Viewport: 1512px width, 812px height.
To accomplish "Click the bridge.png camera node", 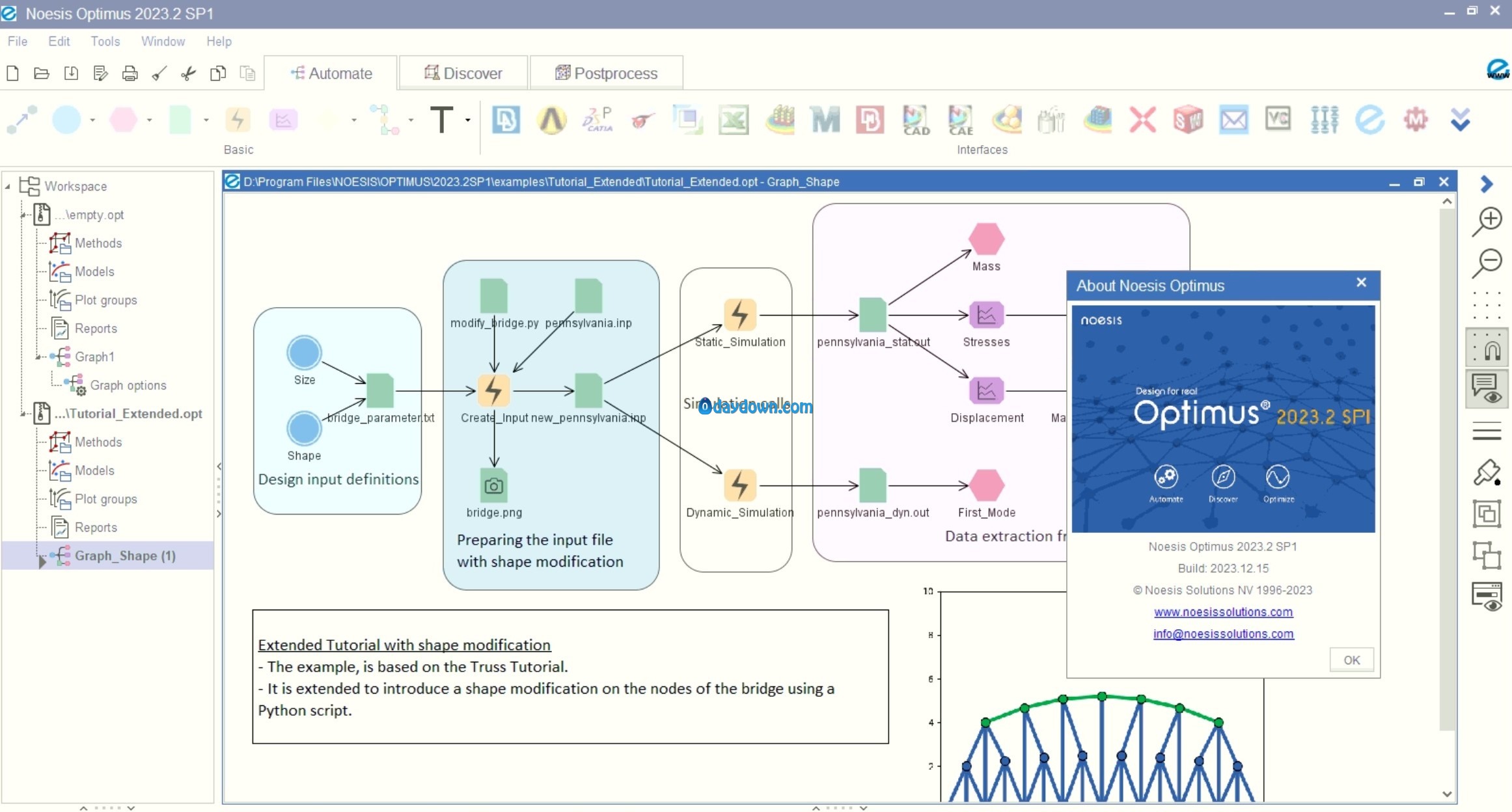I will tap(494, 485).
